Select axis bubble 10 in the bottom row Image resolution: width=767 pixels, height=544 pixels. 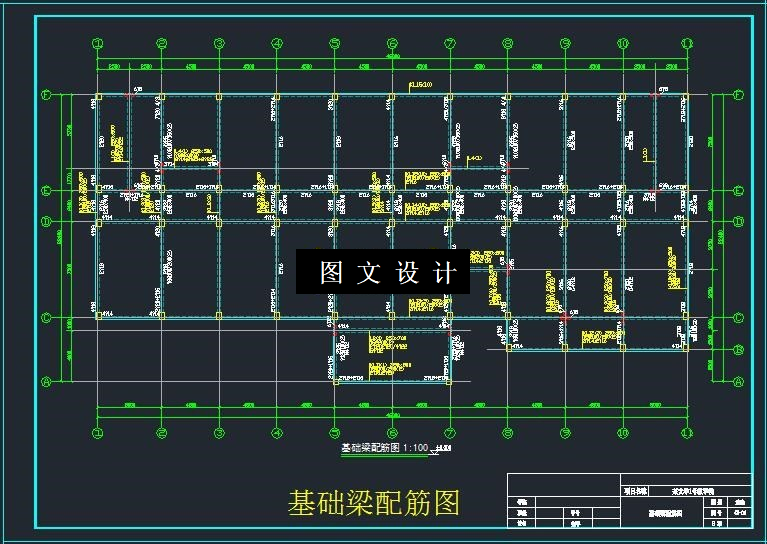[x=623, y=432]
